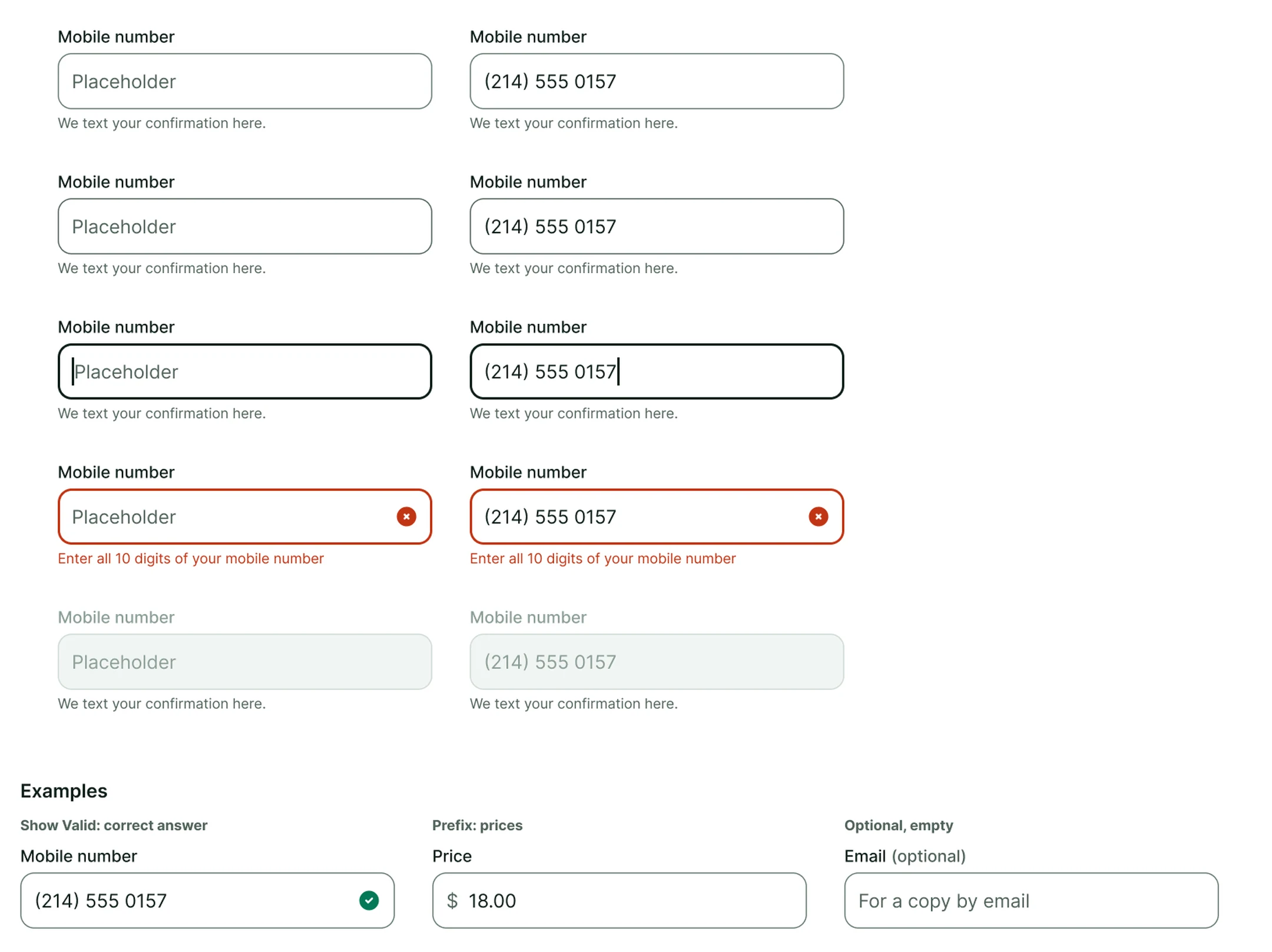Click the red error message below the red-bordered (214) 555 0157 field
1272x952 pixels.
click(602, 558)
